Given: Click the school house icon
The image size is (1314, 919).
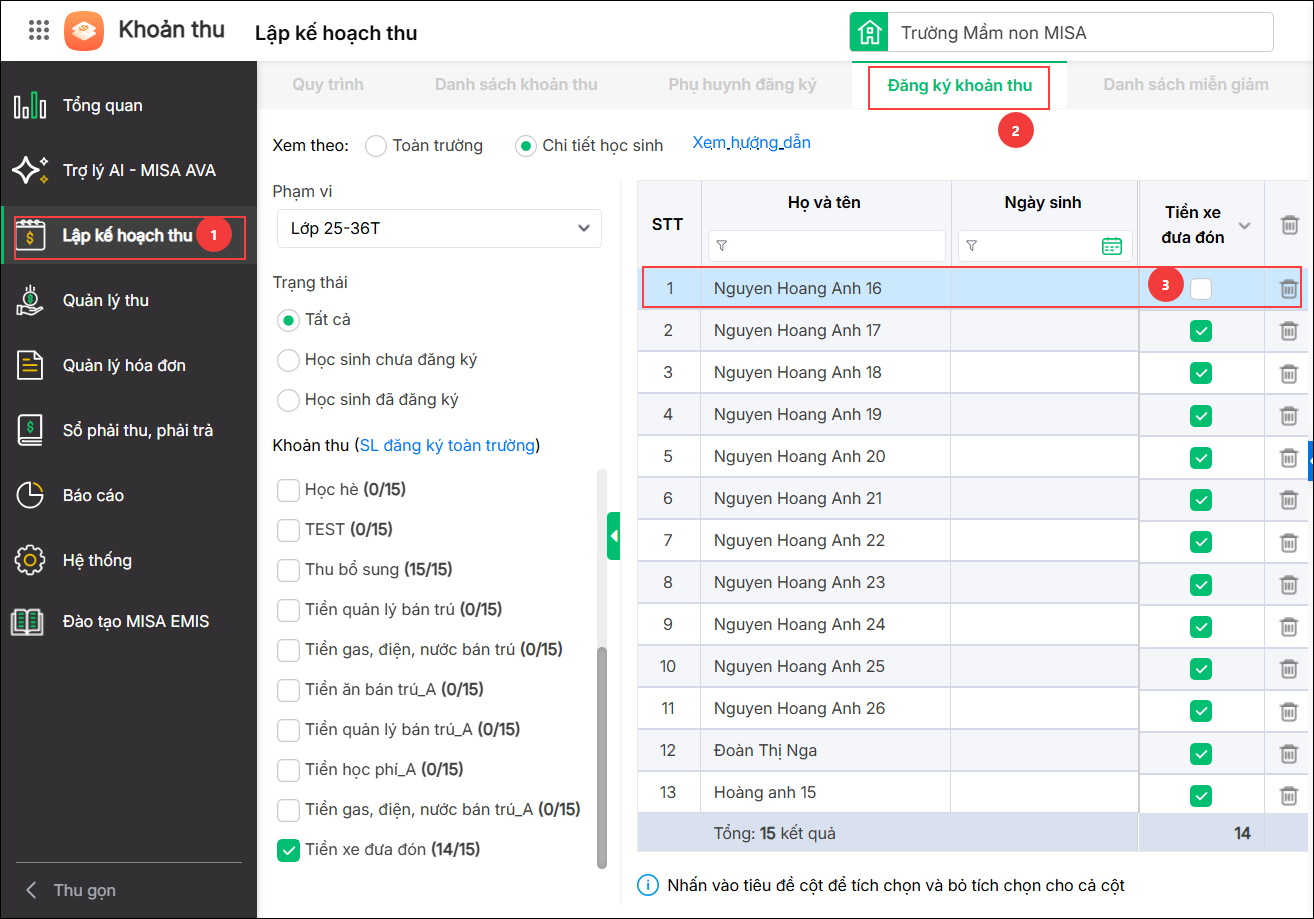Looking at the screenshot, I should point(869,32).
